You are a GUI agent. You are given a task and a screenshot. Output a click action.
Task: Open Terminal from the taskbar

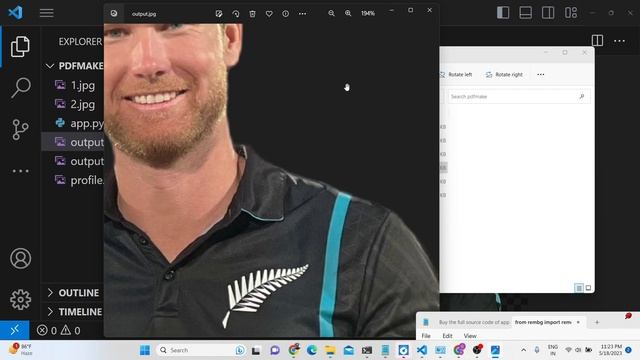tap(367, 350)
